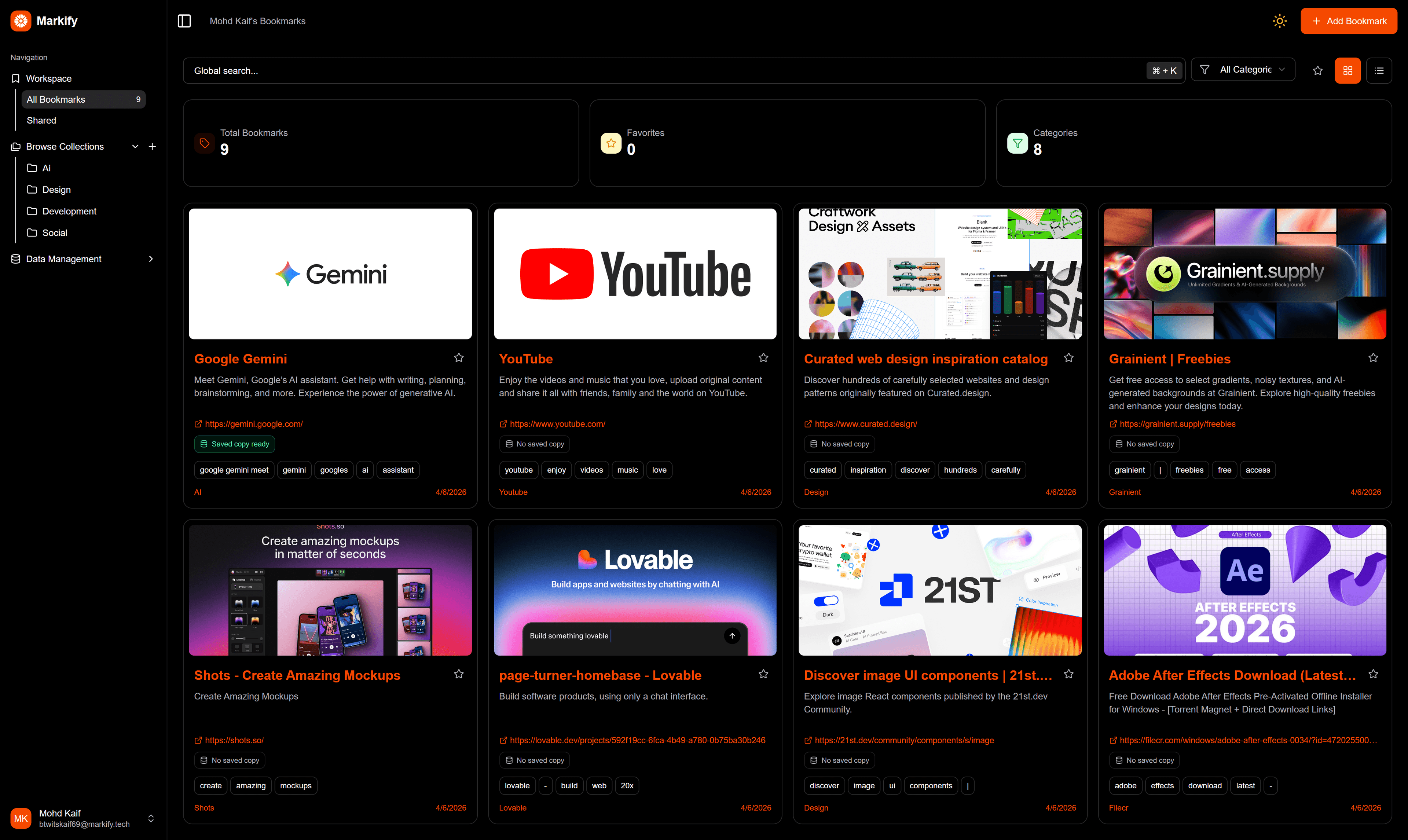This screenshot has width=1408, height=840.
Task: Favorite the YouTube bookmark star
Action: pos(763,358)
